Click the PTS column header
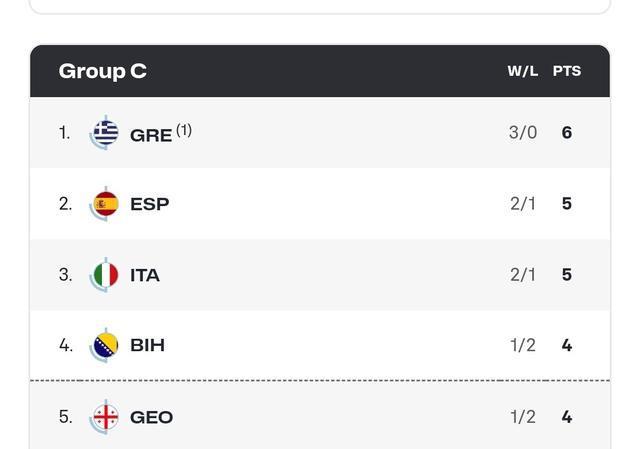 (567, 71)
